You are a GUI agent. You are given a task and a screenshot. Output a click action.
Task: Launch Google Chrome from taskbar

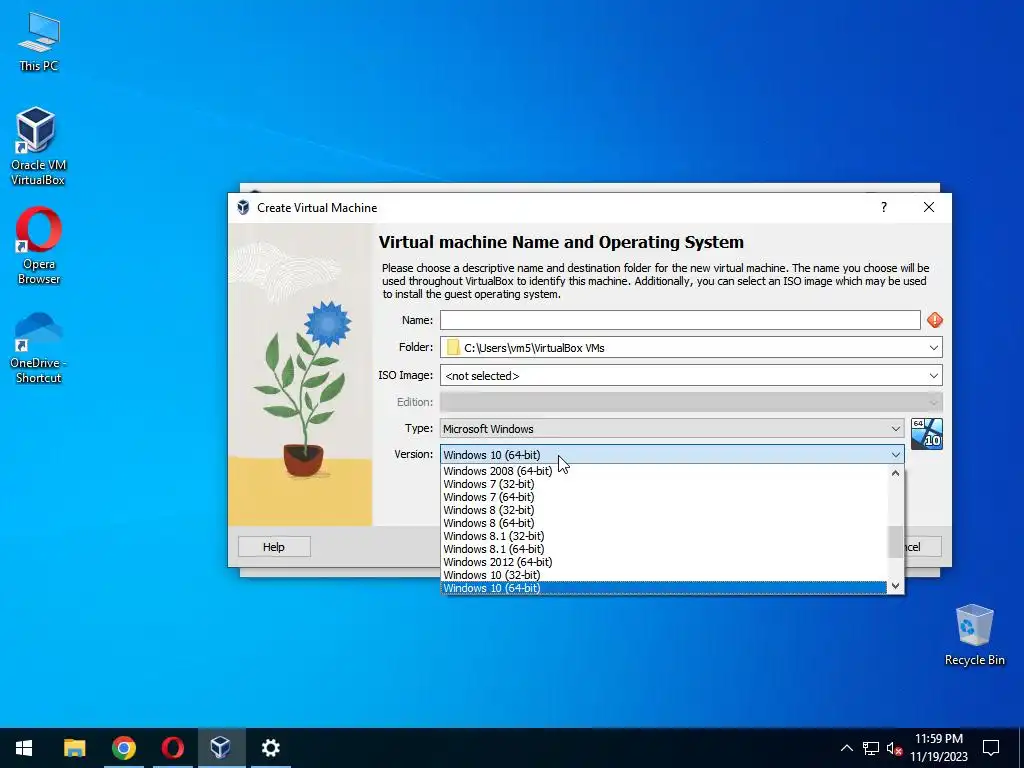coord(123,748)
